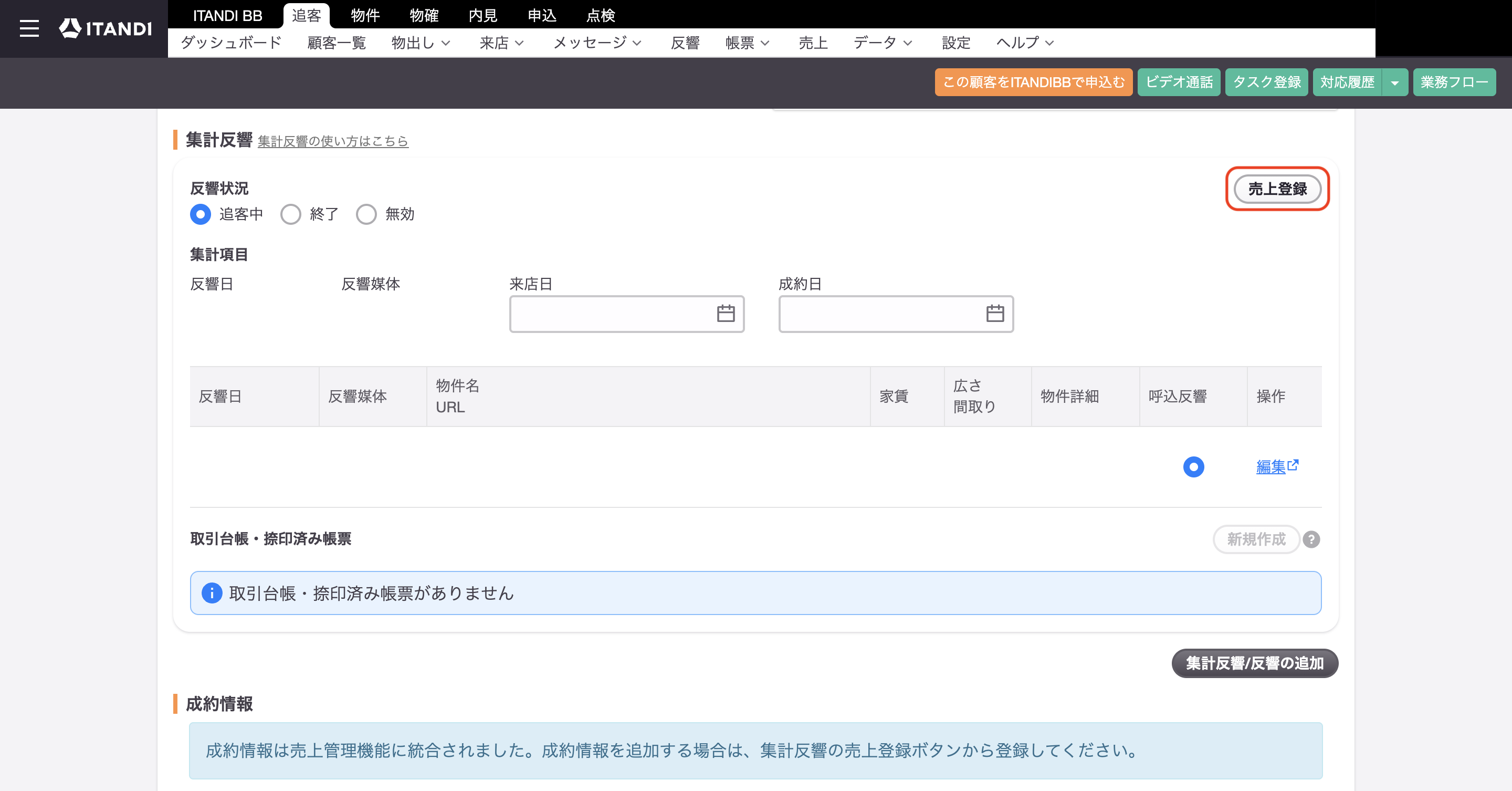
Task: Open the 対応履歴 dropdown arrow
Action: tap(1394, 82)
